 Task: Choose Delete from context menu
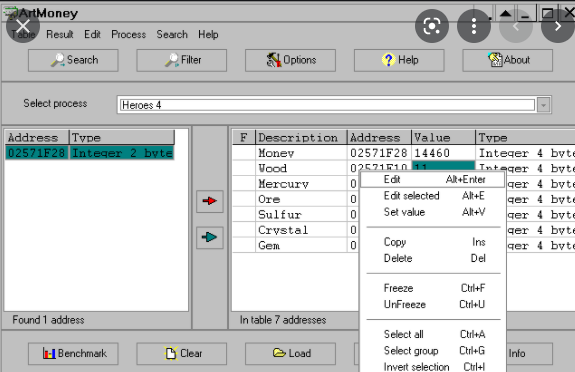433,258
